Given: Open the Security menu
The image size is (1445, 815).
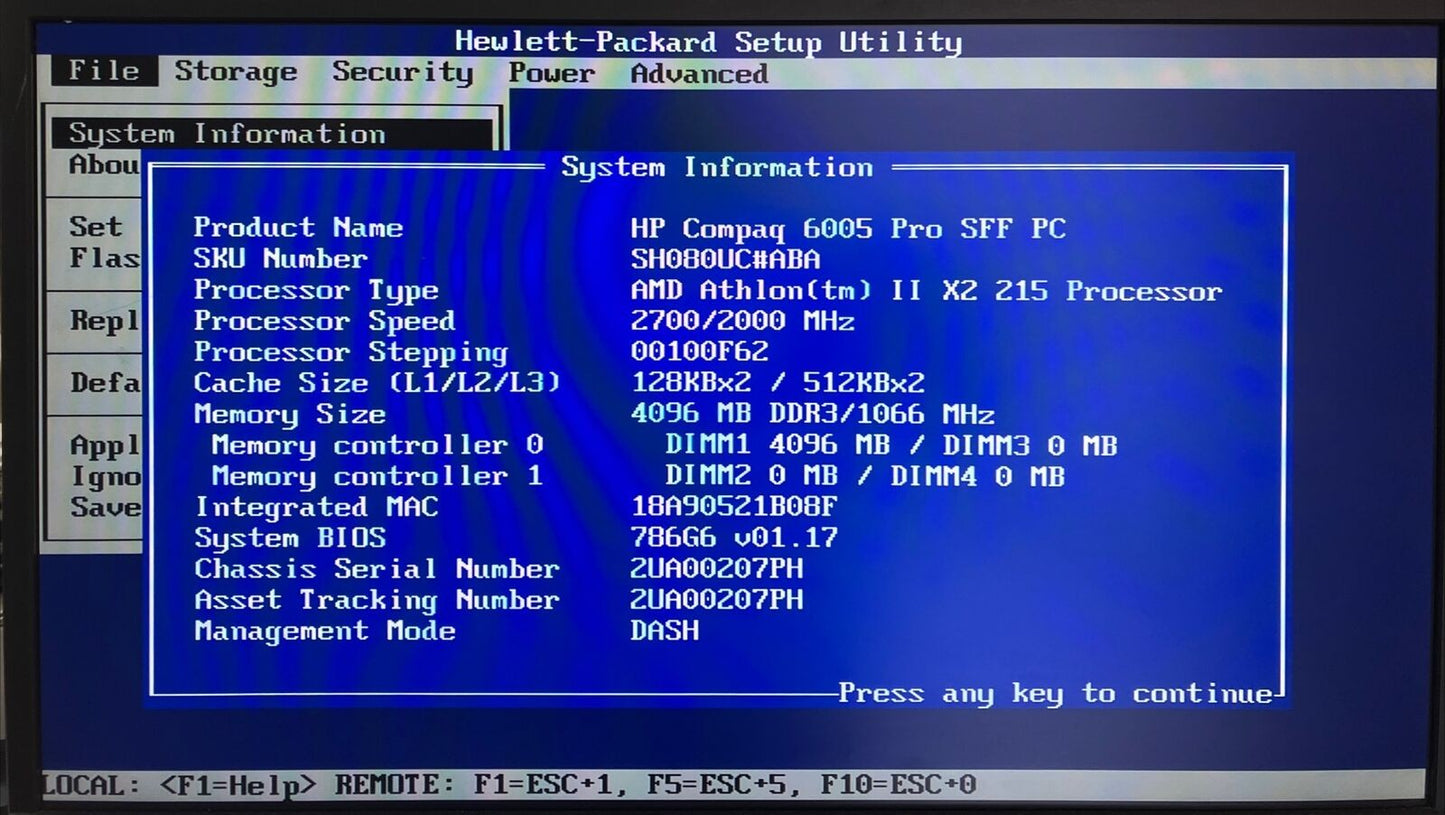Looking at the screenshot, I should click(x=402, y=73).
